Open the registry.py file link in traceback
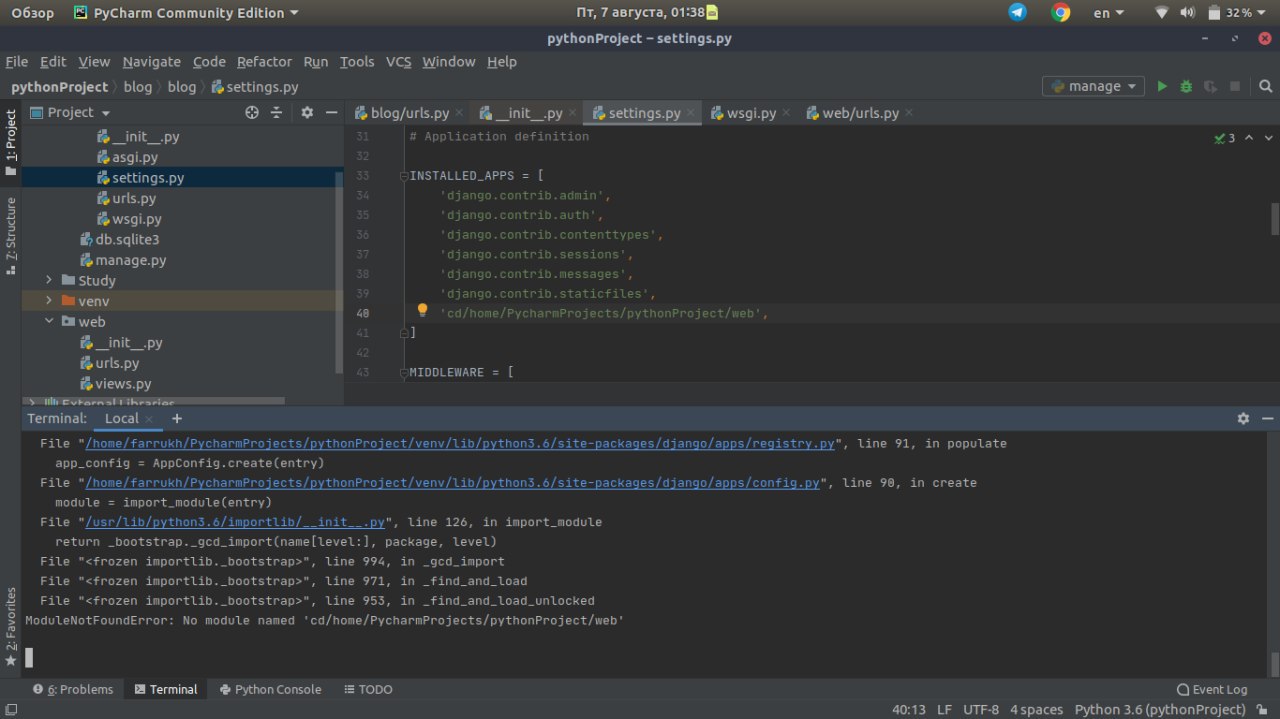1280x719 pixels. (x=459, y=443)
